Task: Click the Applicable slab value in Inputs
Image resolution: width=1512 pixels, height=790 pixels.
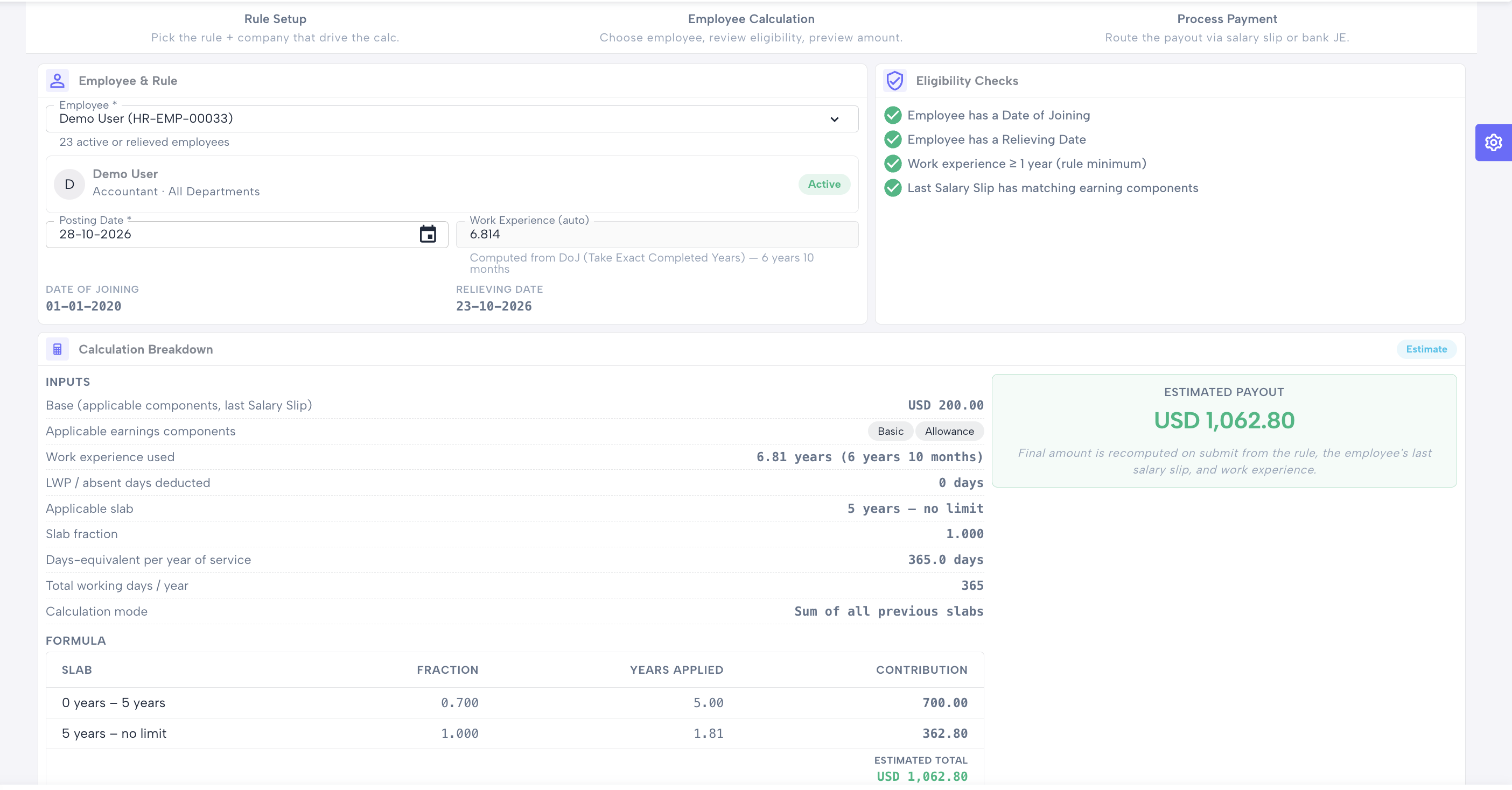Action: (915, 509)
